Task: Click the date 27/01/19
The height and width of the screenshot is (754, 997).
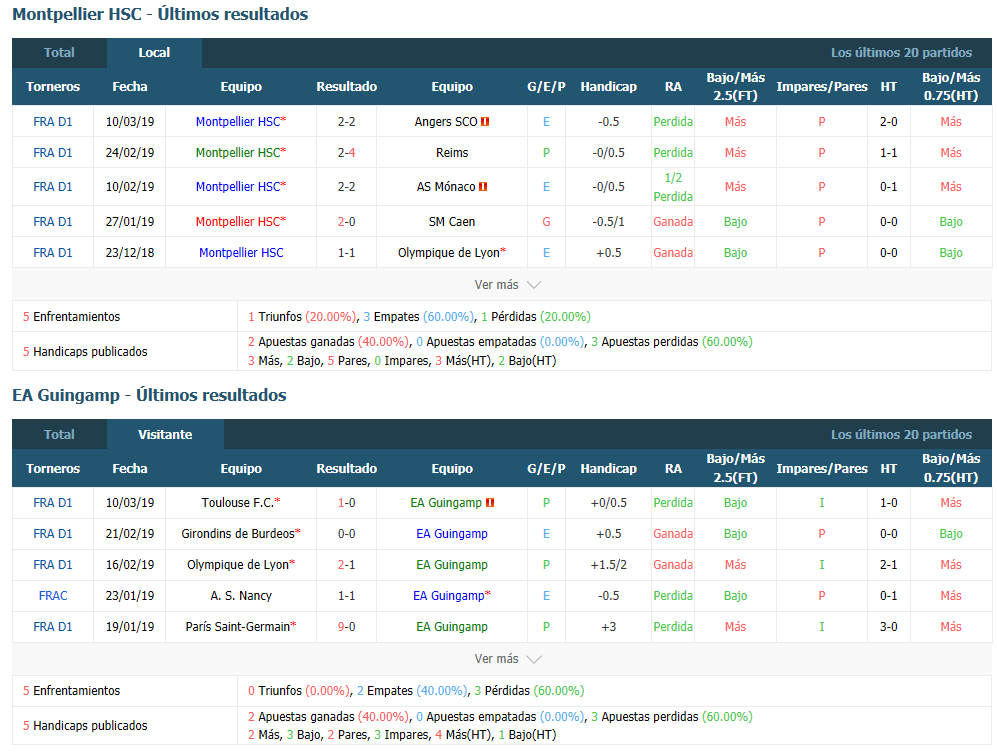Action: pyautogui.click(x=130, y=221)
